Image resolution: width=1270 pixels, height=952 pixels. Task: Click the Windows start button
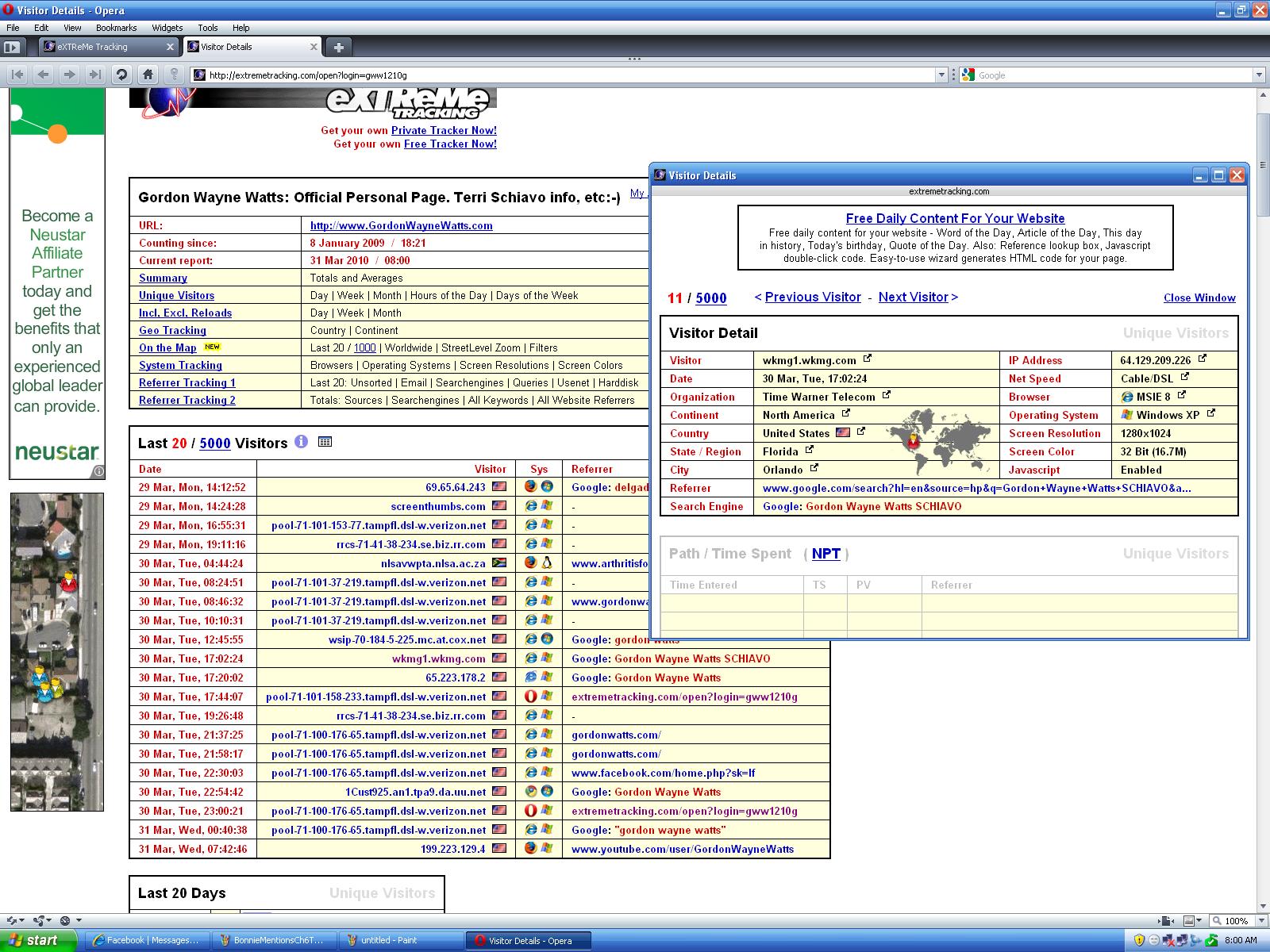[x=38, y=940]
